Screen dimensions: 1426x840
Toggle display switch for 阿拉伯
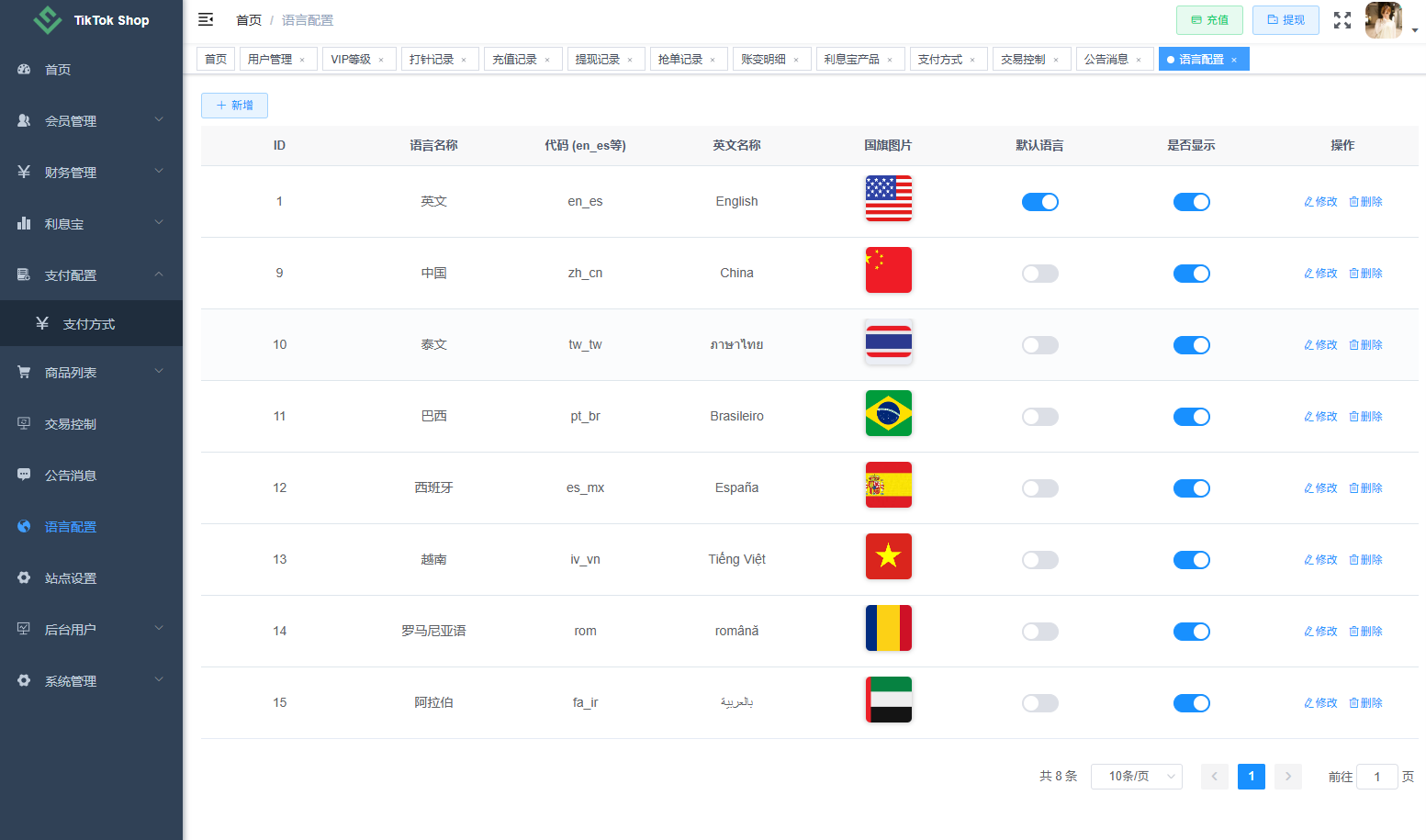(x=1192, y=703)
